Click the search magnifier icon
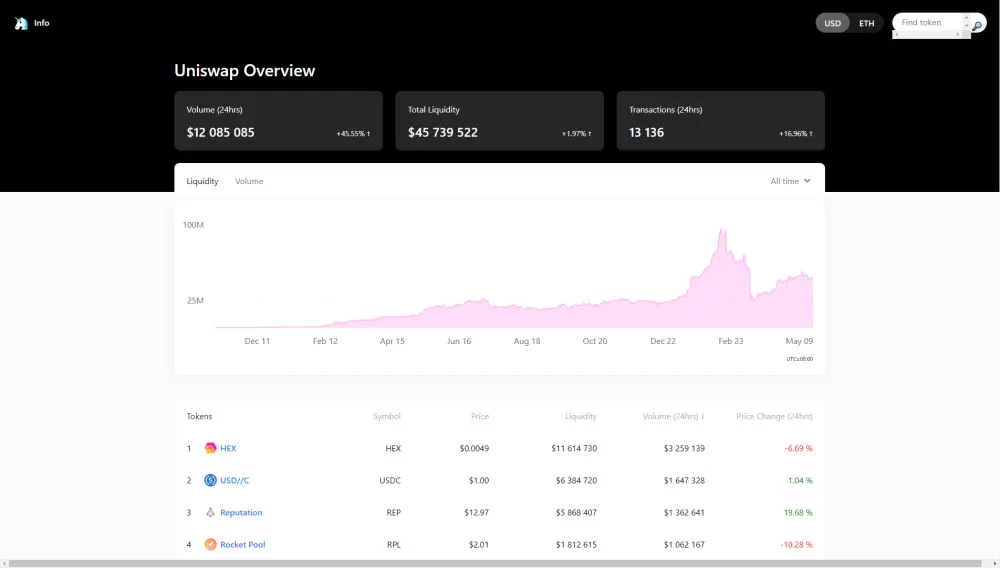This screenshot has height=568, width=1000. 976,26
